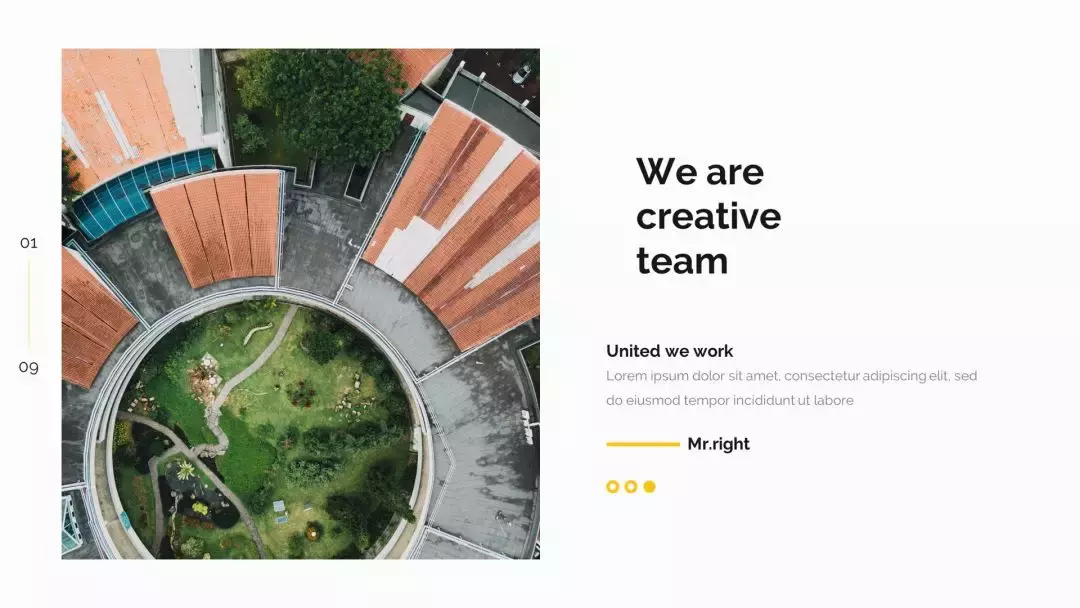The height and width of the screenshot is (608, 1080).
Task: Click the "01" slide number
Action: click(x=29, y=243)
